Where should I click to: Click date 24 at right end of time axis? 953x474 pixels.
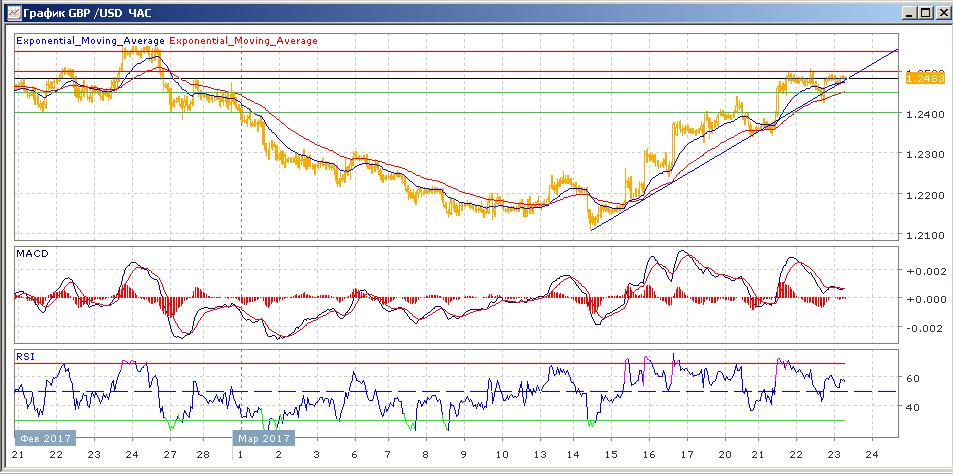[x=871, y=454]
